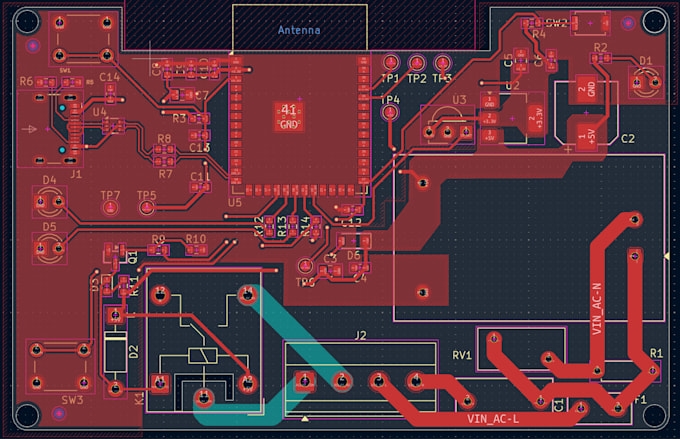Select relay K1 pad A2
Viewport: 680px width, 439px height.
(248, 383)
